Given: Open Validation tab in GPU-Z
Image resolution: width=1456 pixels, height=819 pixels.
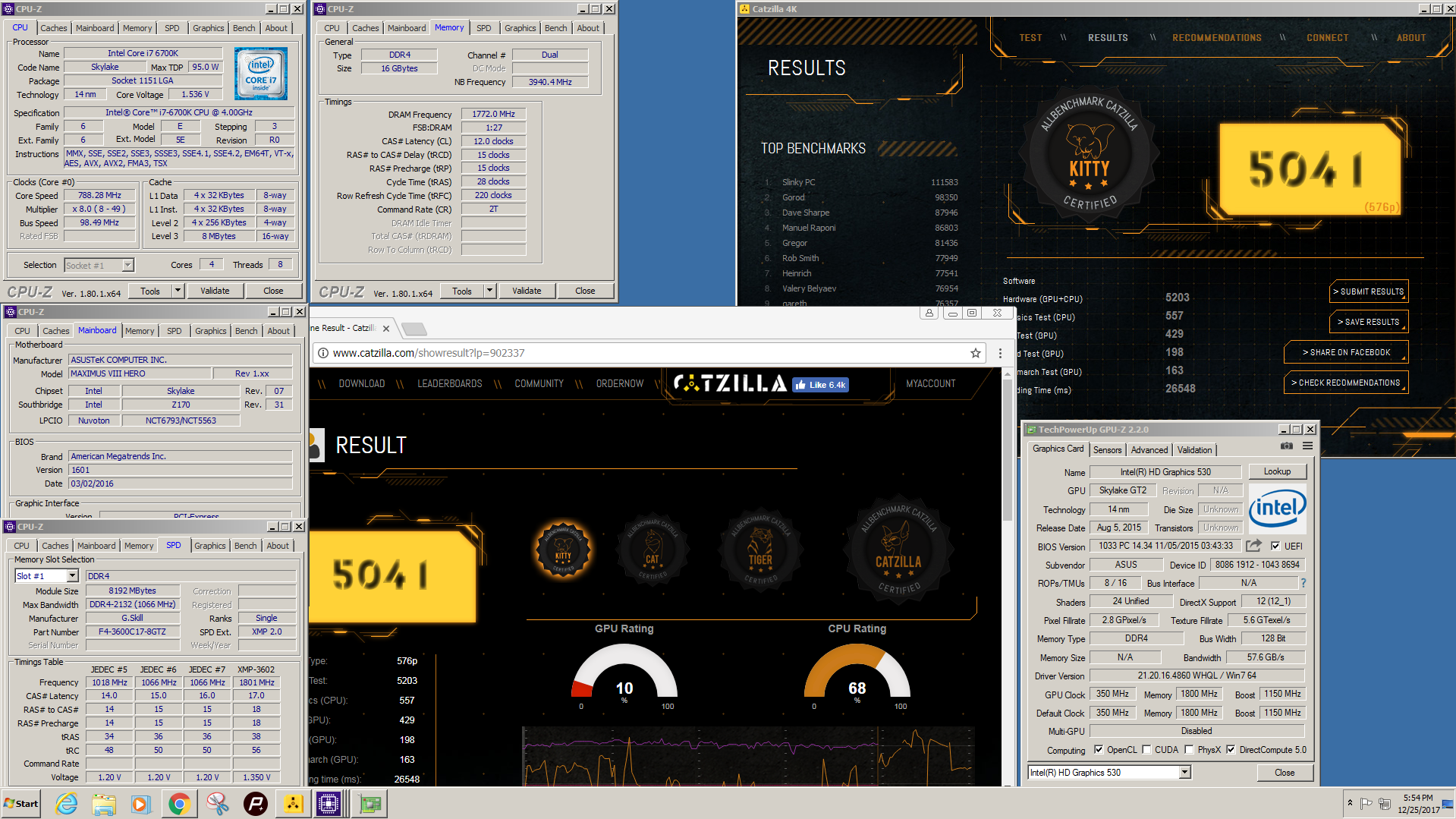Looking at the screenshot, I should click(1194, 450).
